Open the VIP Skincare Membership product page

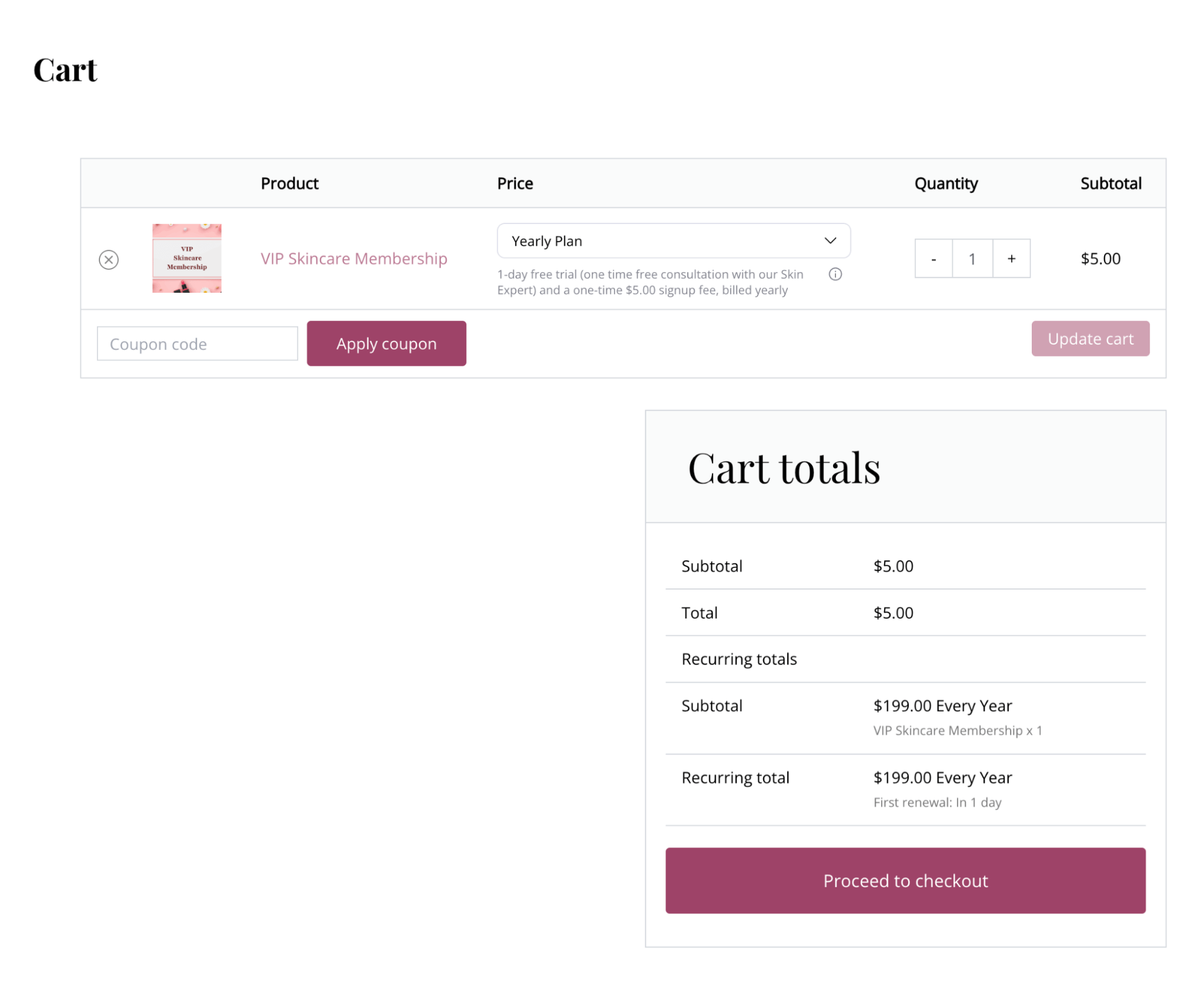pos(354,258)
